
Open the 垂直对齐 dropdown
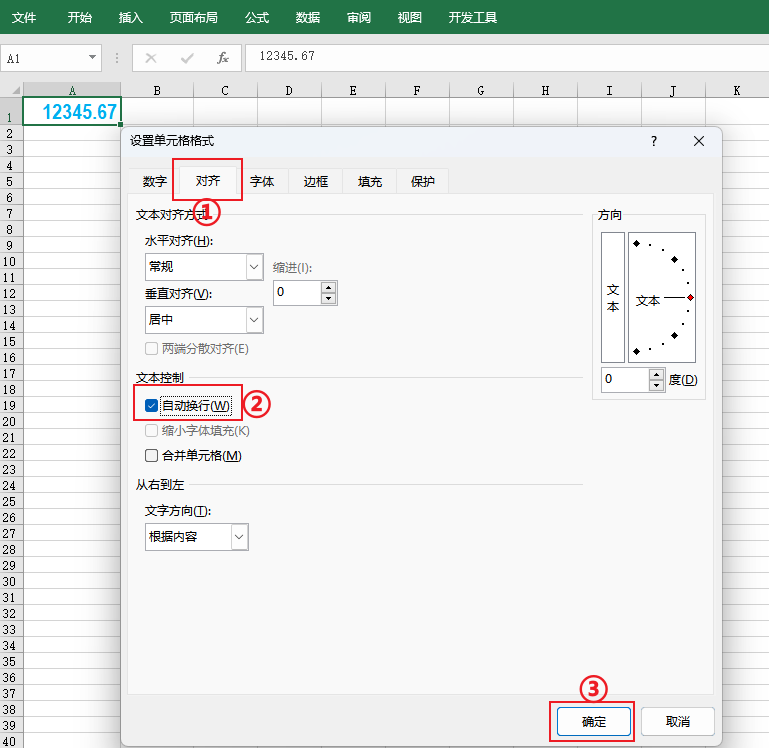coord(254,320)
